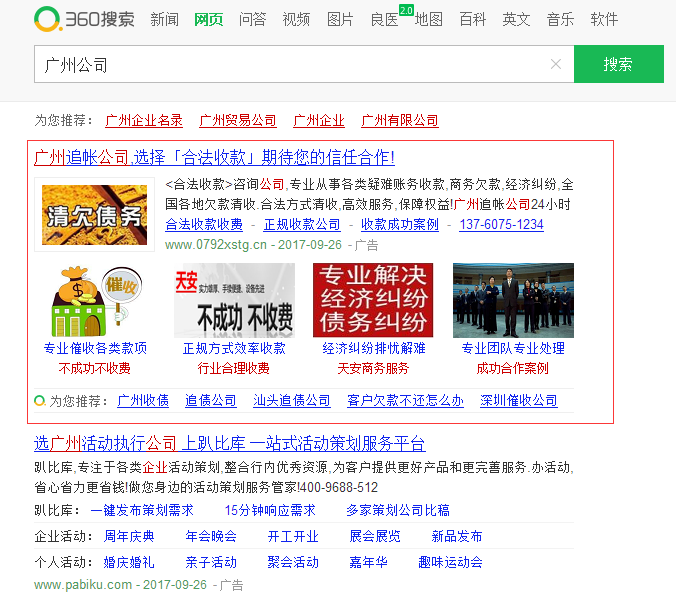The image size is (676, 601).
Task: Switch to the 新闻 tab
Action: (x=164, y=20)
